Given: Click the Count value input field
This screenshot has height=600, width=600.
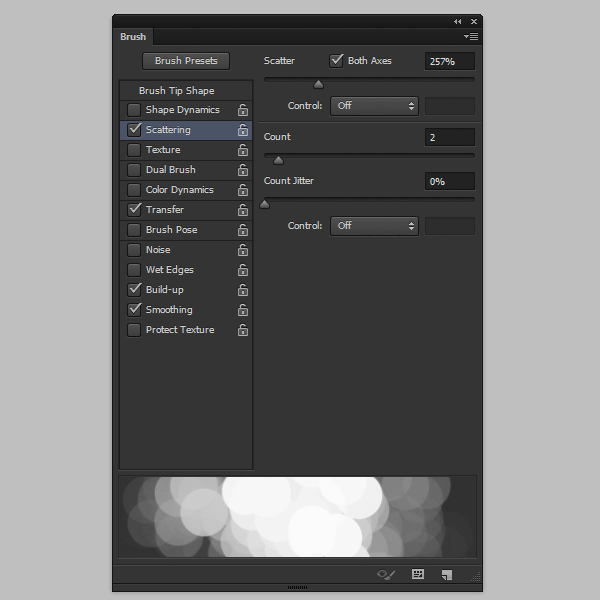Looking at the screenshot, I should click(449, 138).
